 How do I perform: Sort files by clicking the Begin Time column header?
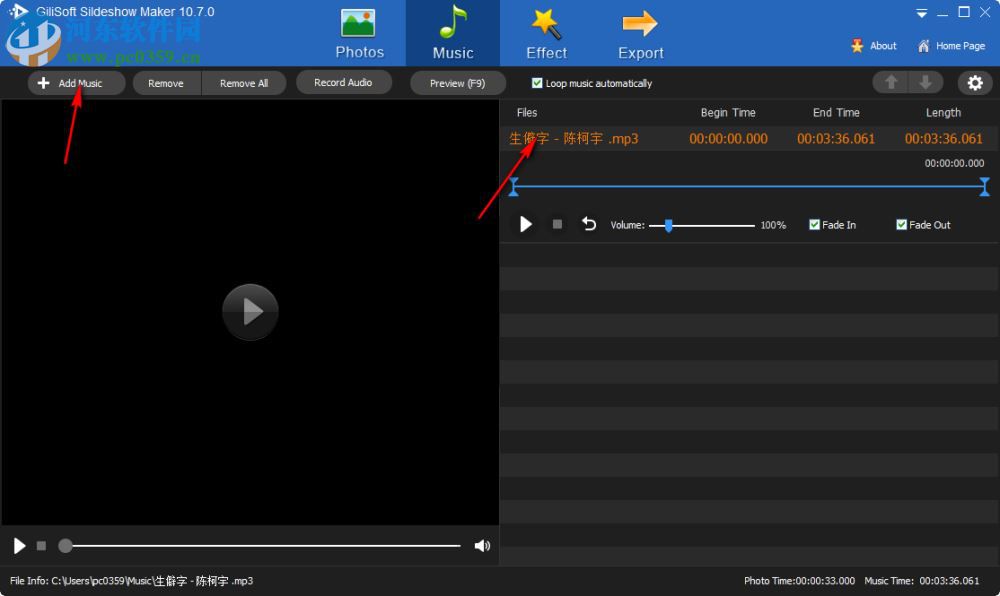click(728, 112)
